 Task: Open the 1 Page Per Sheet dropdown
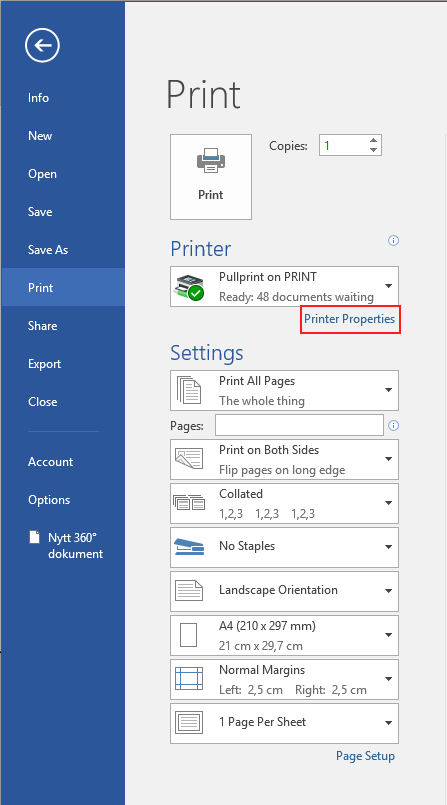point(284,723)
